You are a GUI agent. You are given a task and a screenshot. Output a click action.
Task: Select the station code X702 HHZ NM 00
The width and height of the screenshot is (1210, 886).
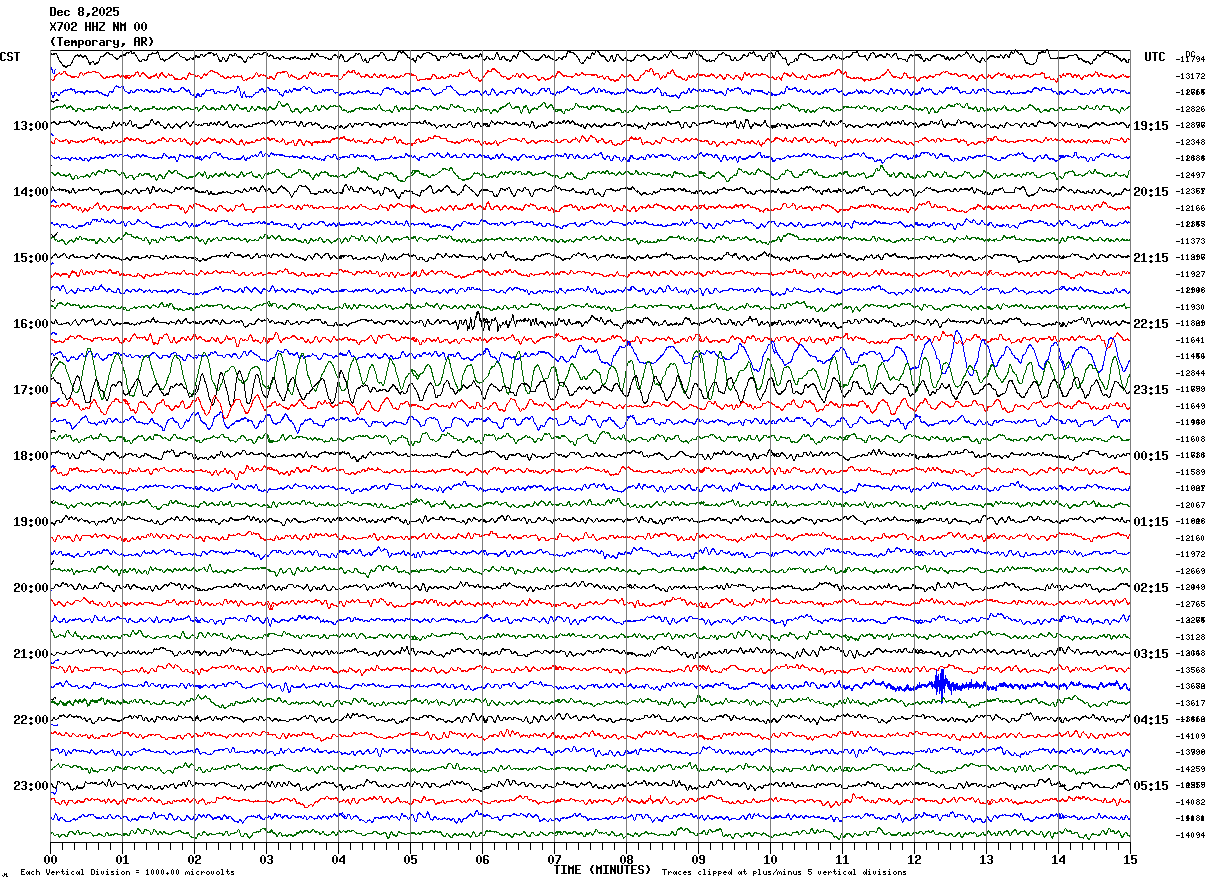98,27
